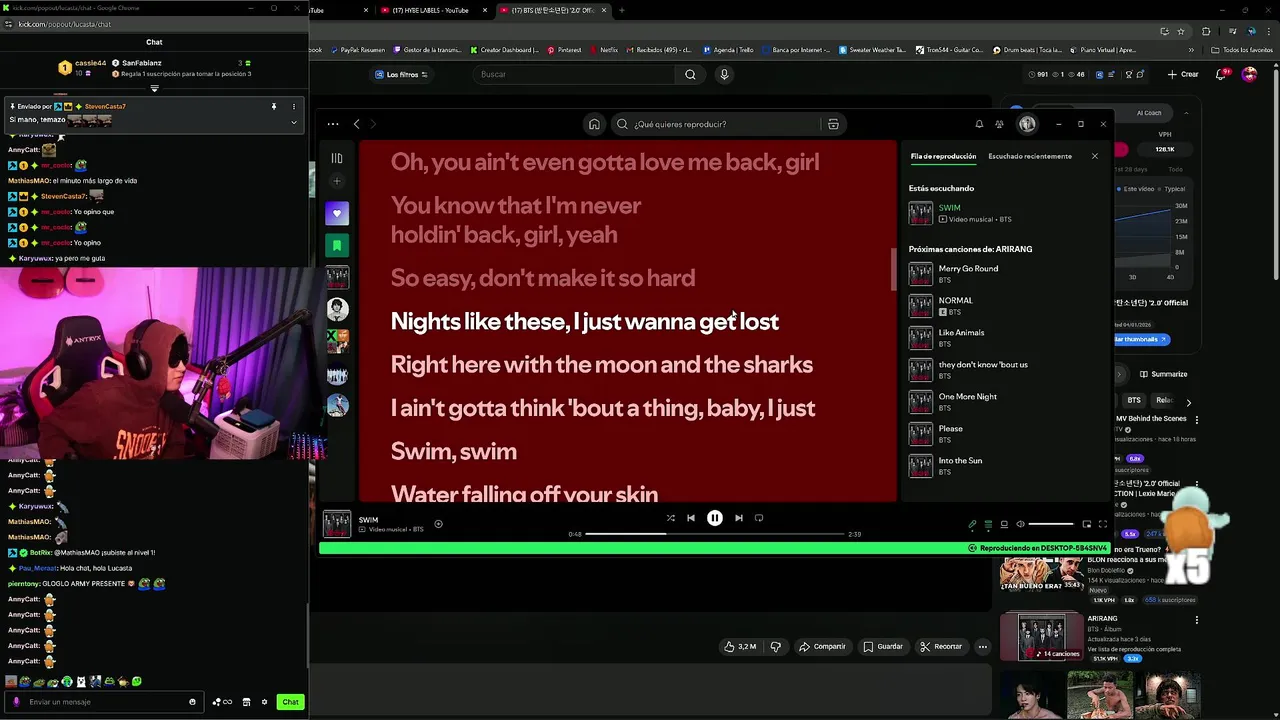Open YouTube notifications bell
Screen dimensions: 1280x720
coord(1222,74)
